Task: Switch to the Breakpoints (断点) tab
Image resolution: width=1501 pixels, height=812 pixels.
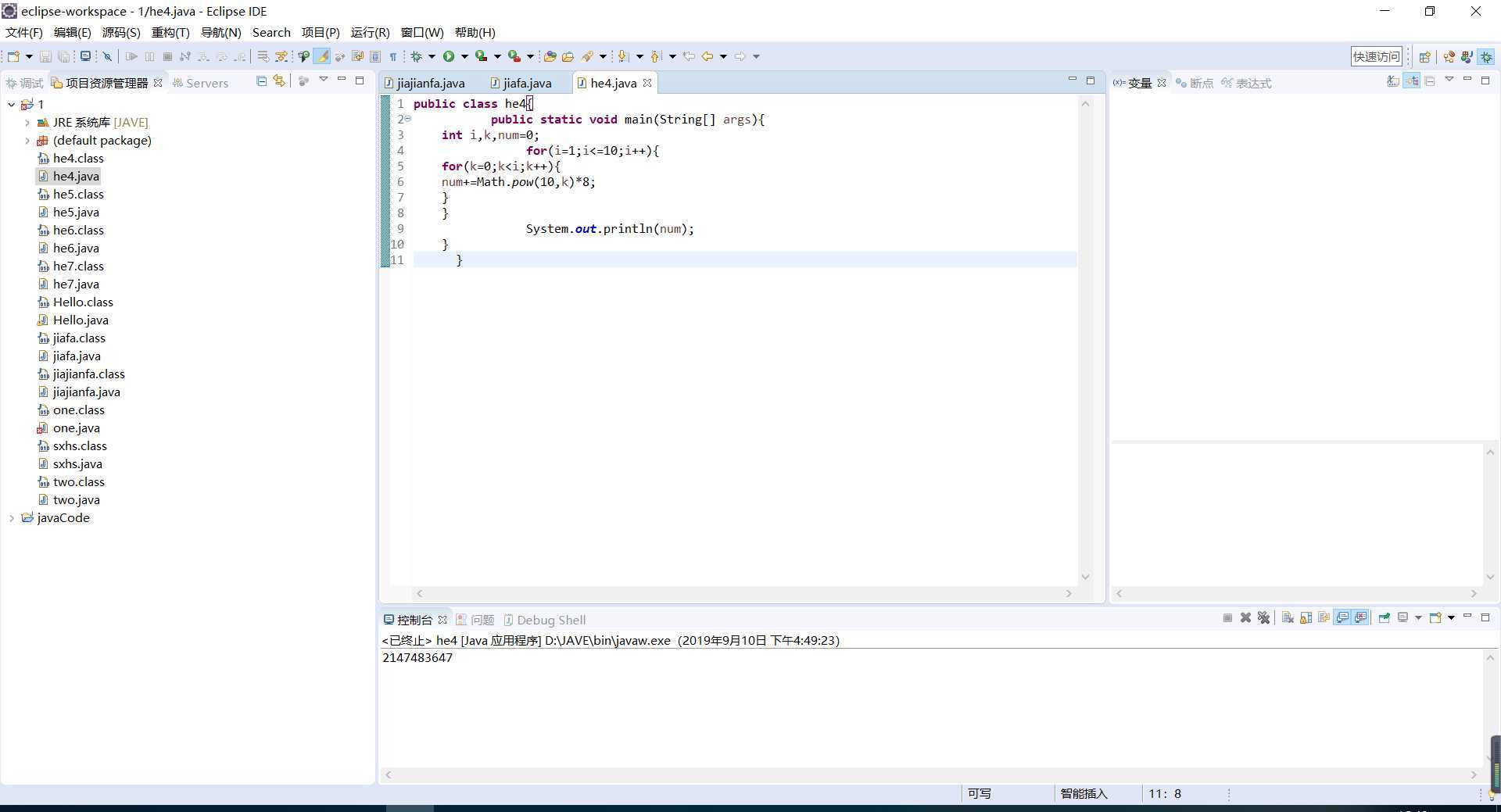Action: click(1195, 83)
